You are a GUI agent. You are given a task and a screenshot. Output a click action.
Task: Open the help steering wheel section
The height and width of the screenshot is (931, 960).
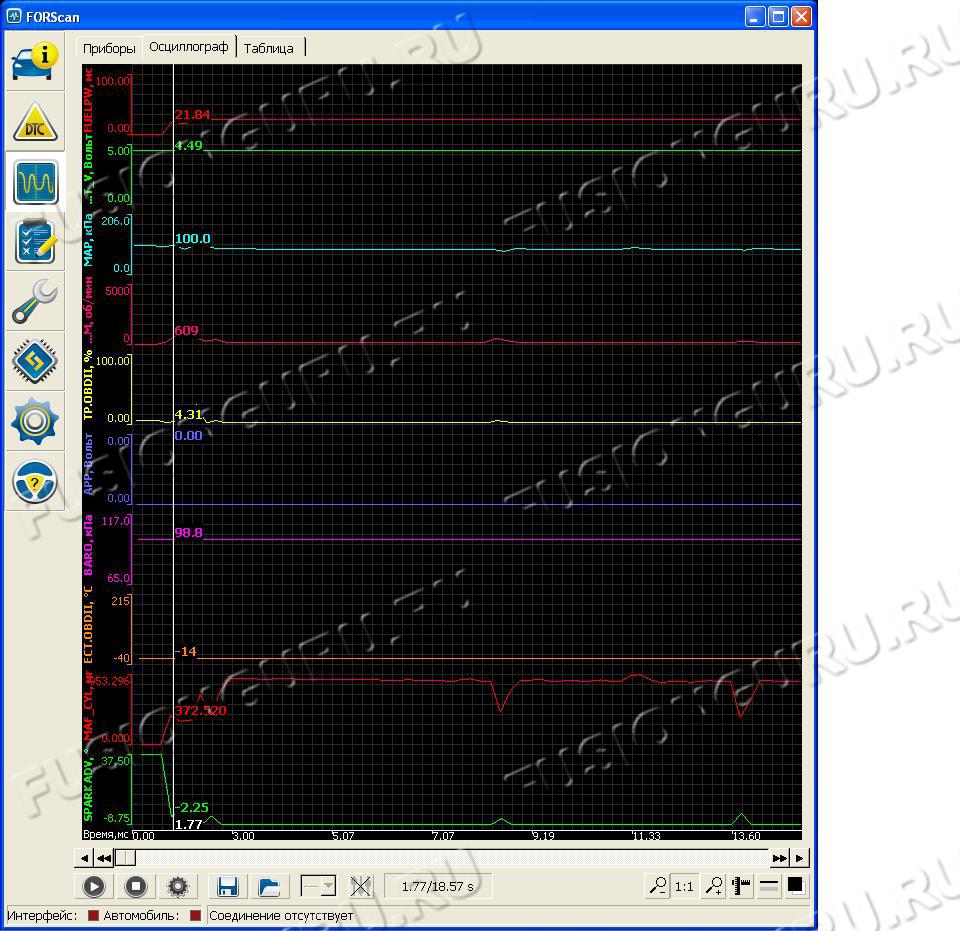coord(35,482)
